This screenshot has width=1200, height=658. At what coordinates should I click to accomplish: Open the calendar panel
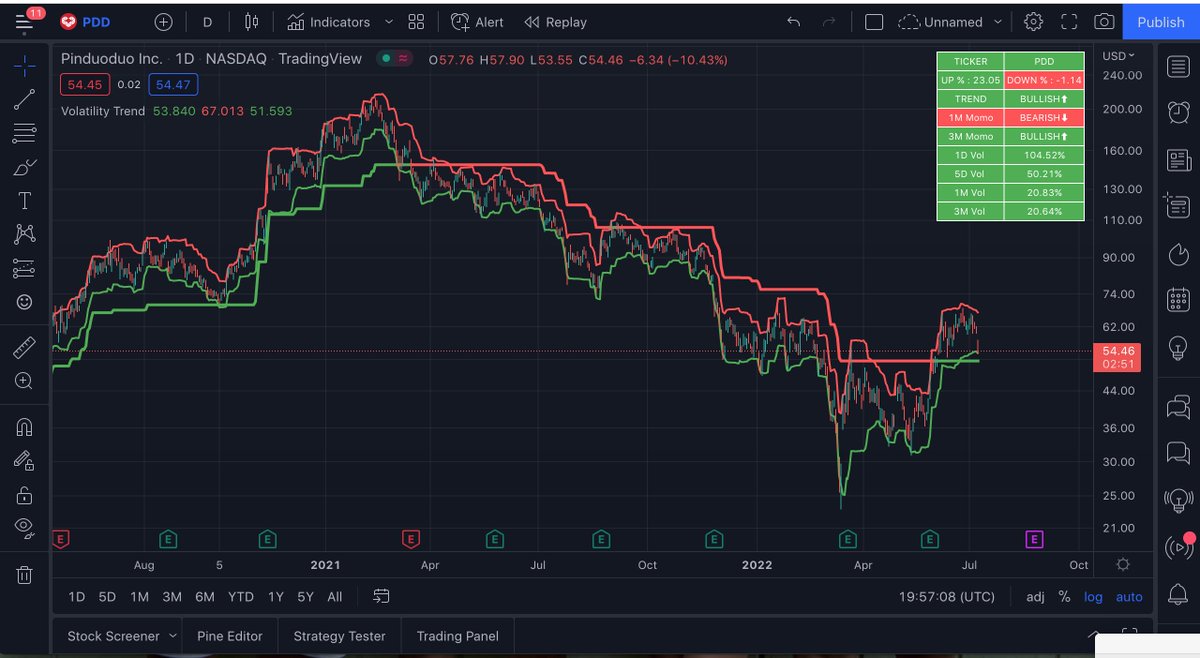click(1179, 299)
